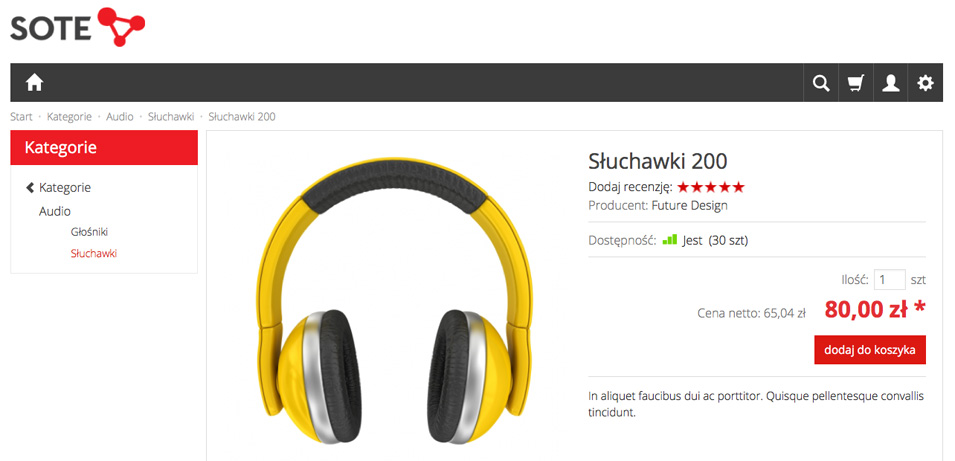Rate product with the first star
The image size is (955, 461).
tap(683, 187)
